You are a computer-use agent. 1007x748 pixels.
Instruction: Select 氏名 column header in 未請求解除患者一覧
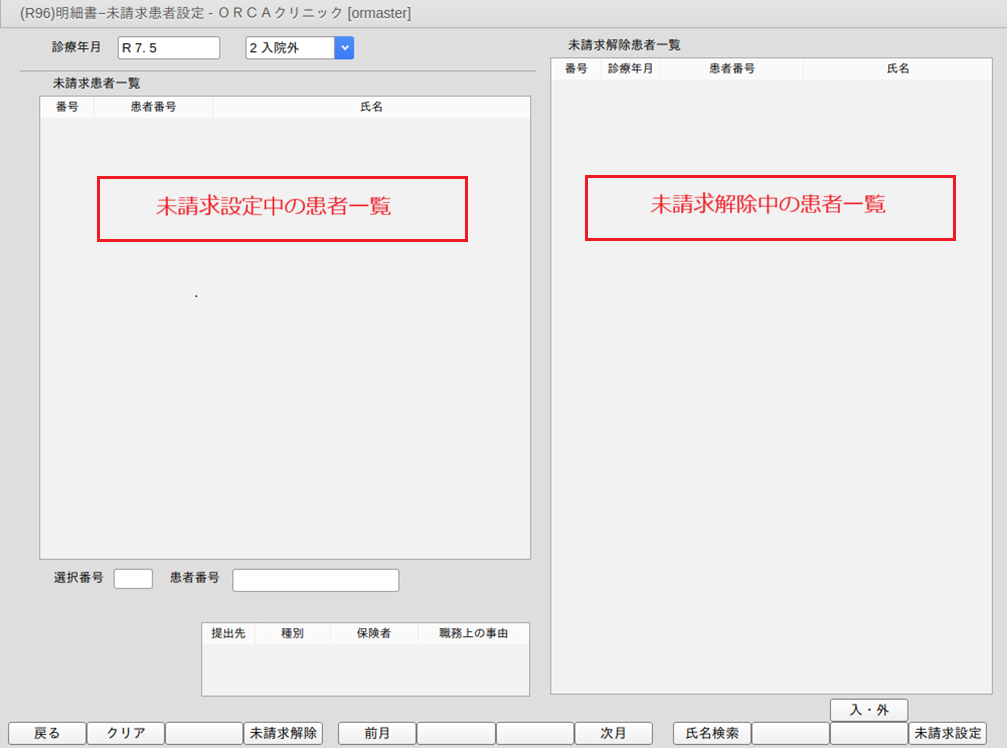[897, 69]
